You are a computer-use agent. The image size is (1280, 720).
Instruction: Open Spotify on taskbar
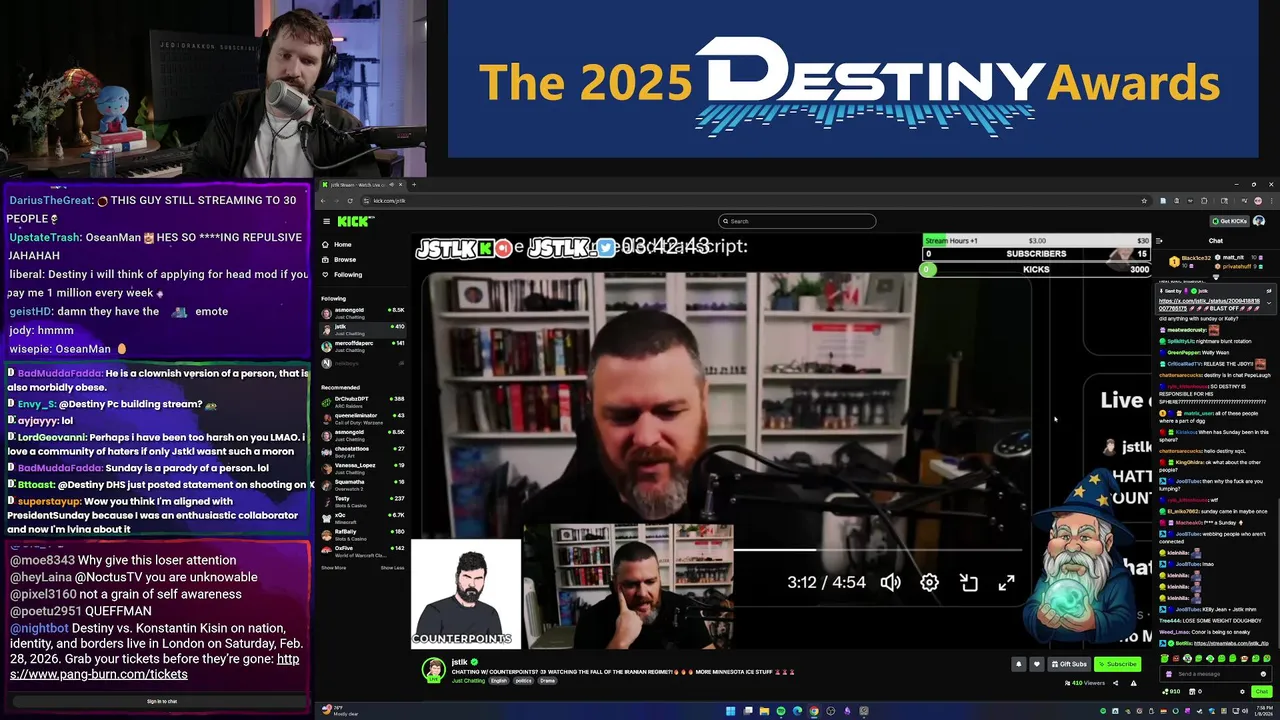pos(781,711)
